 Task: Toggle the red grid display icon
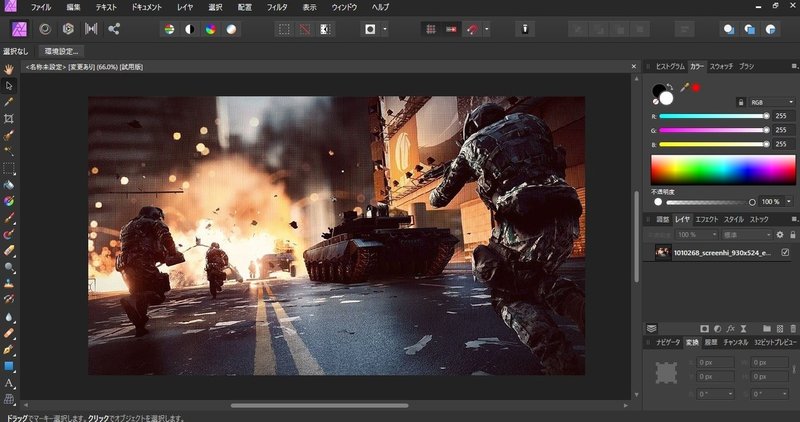[431, 30]
